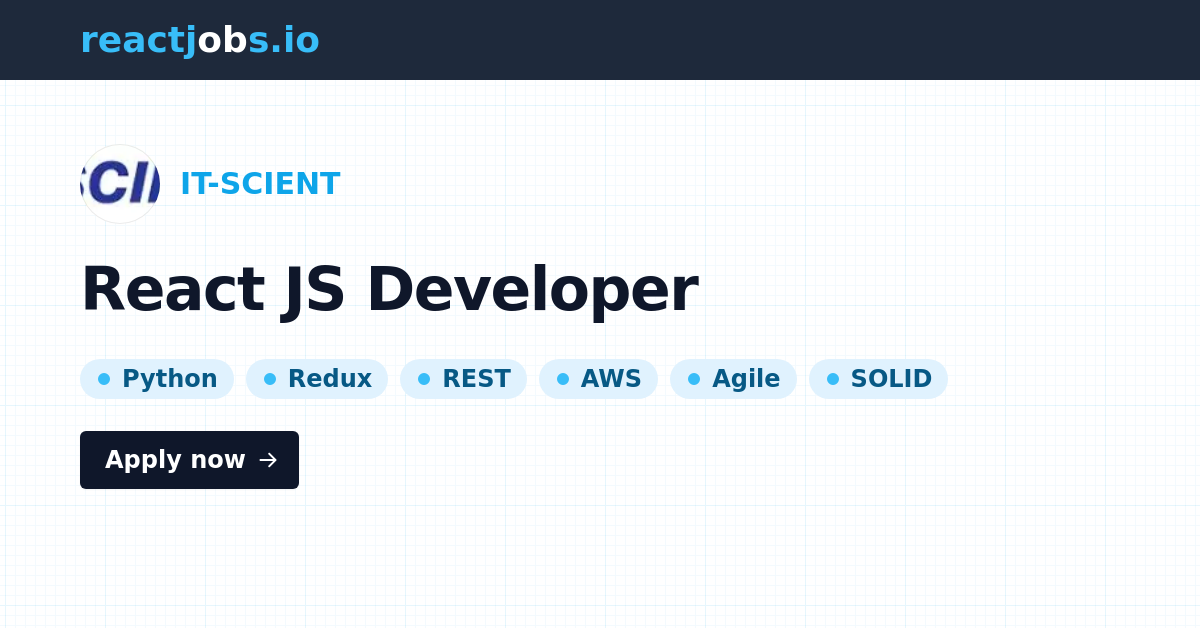The image size is (1200, 628).
Task: Toggle the SOLID skill tag
Action: 878,378
